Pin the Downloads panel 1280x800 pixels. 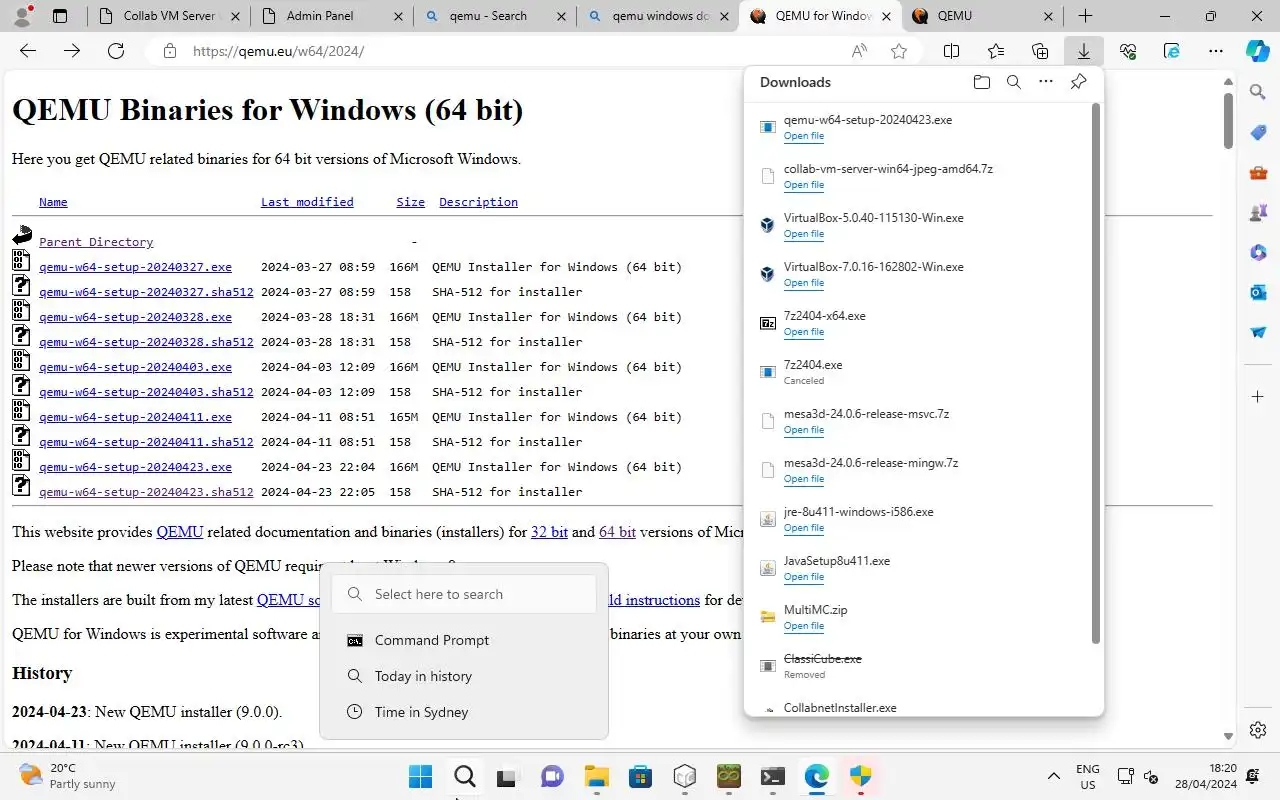pos(1078,82)
